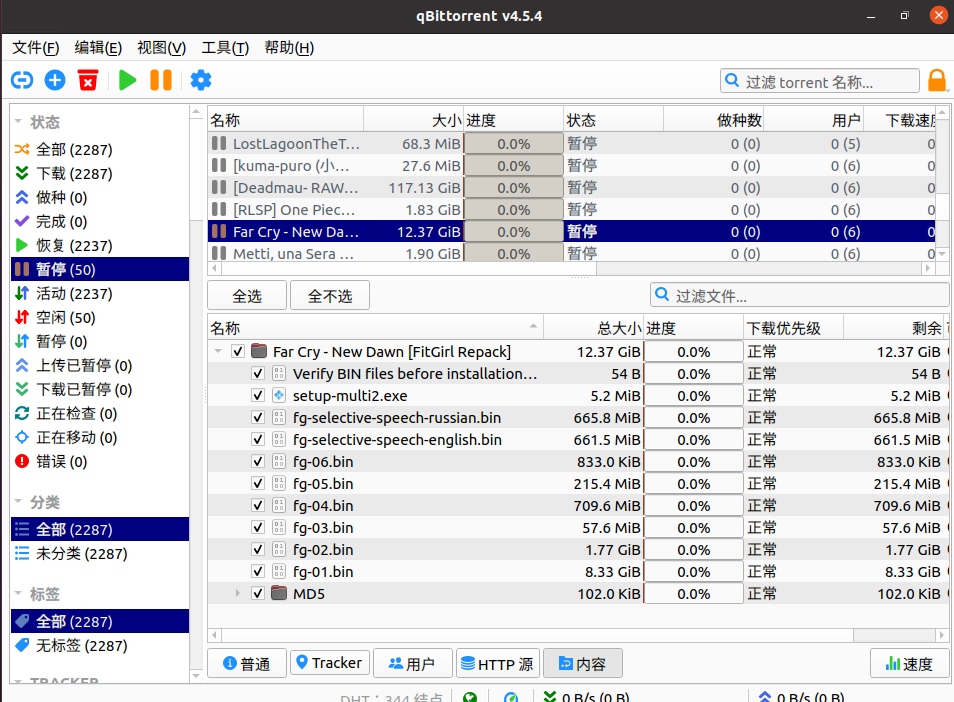Collapse the 状态 sidebar section
Viewport: 954px width, 702px height.
[18, 121]
